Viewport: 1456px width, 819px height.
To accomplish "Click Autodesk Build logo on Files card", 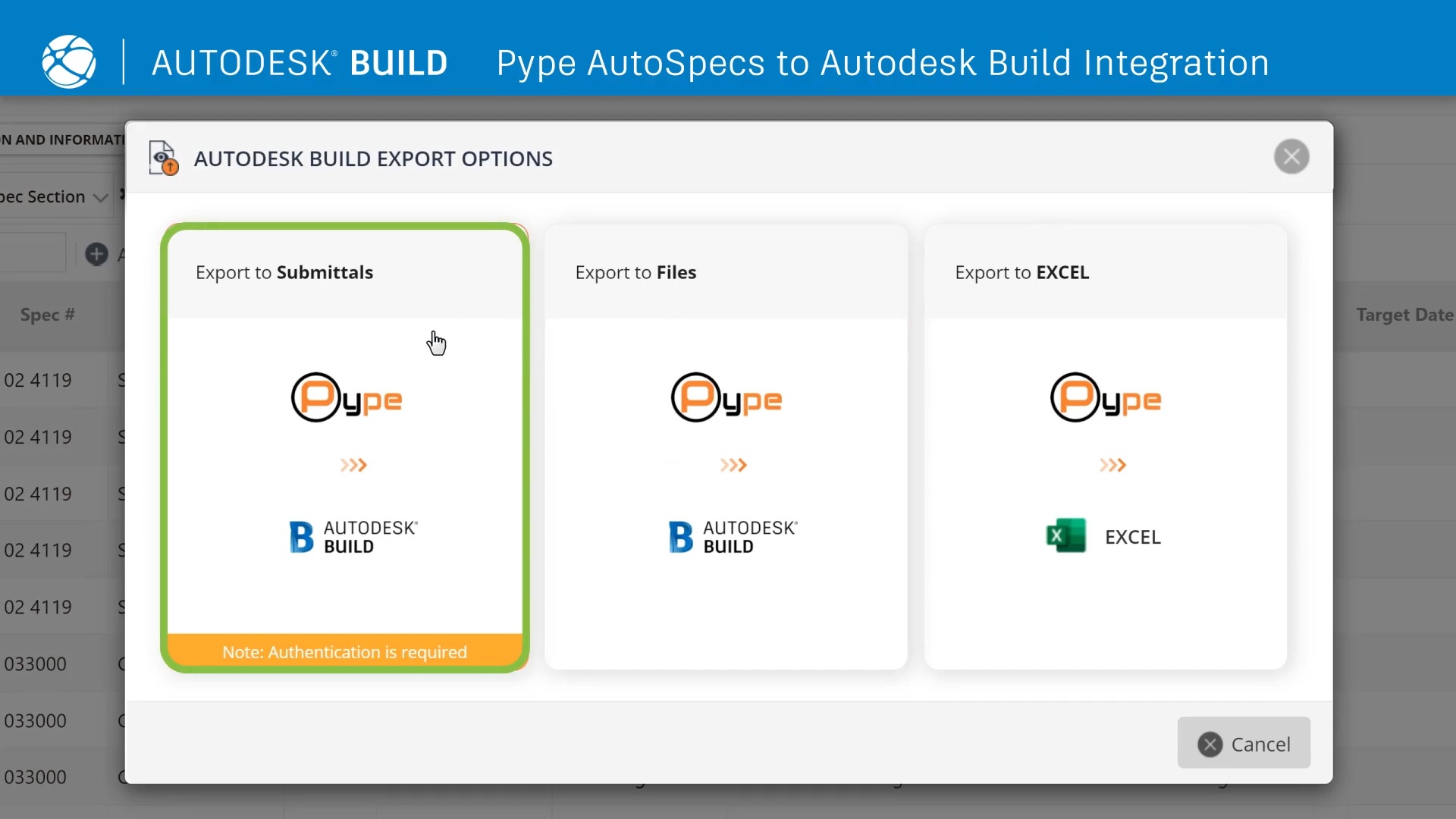I will coord(733,537).
